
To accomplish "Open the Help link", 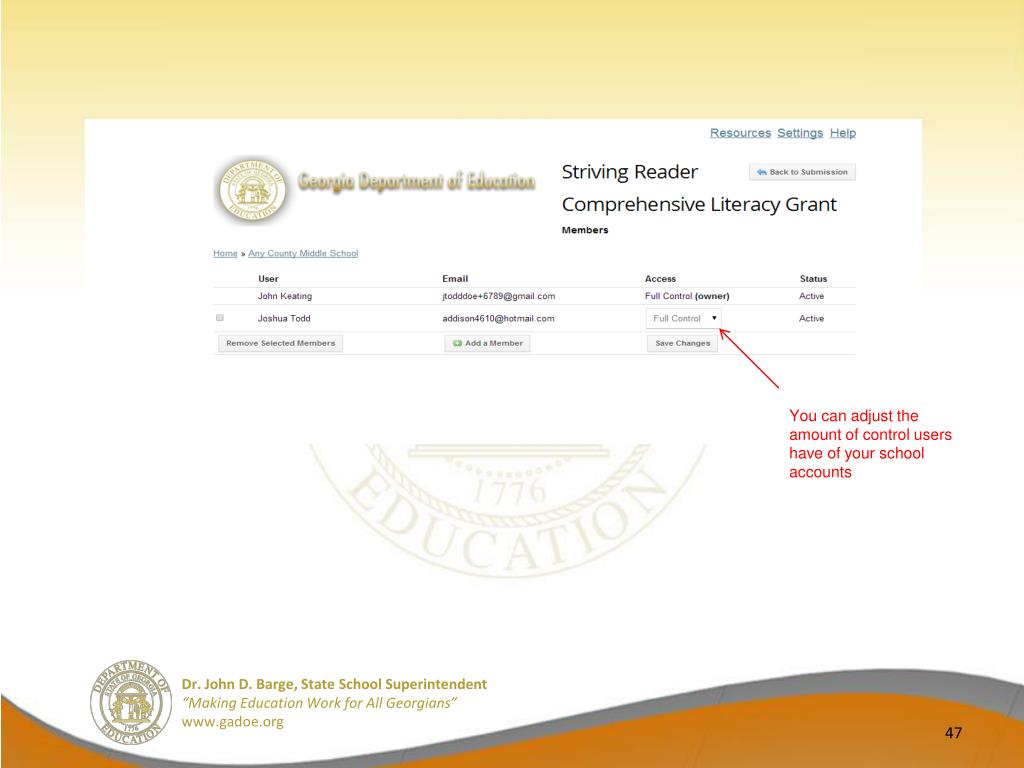I will tap(842, 133).
